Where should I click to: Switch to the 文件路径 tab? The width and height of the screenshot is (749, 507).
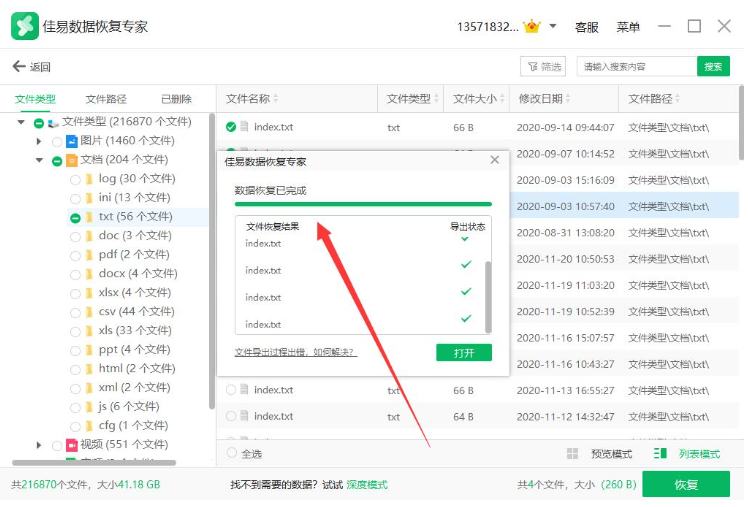pos(106,99)
